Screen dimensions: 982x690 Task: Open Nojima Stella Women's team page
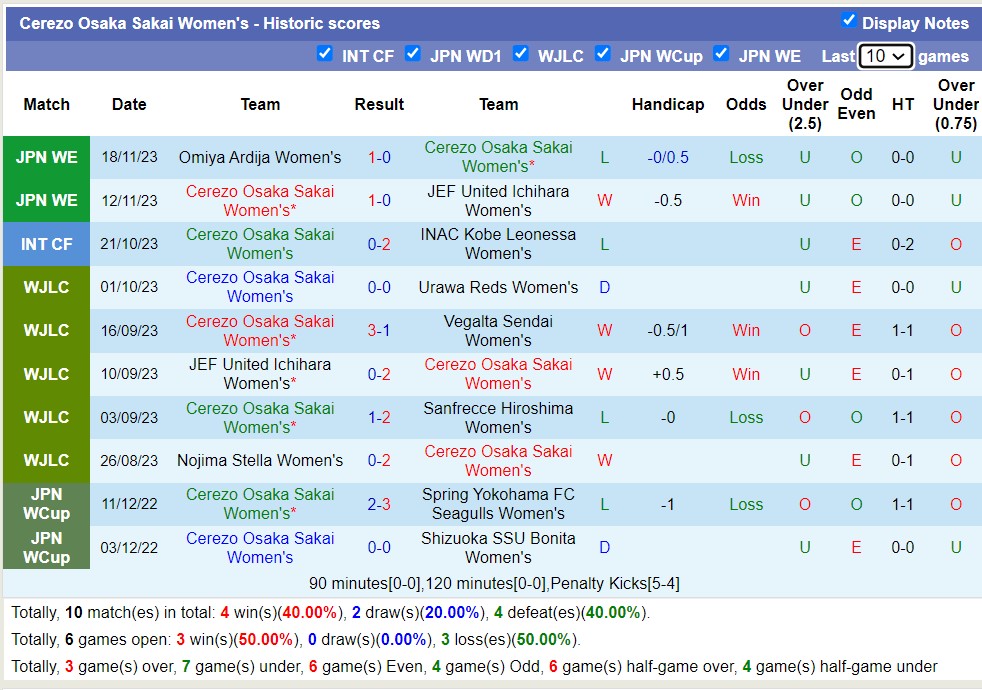[x=260, y=461]
